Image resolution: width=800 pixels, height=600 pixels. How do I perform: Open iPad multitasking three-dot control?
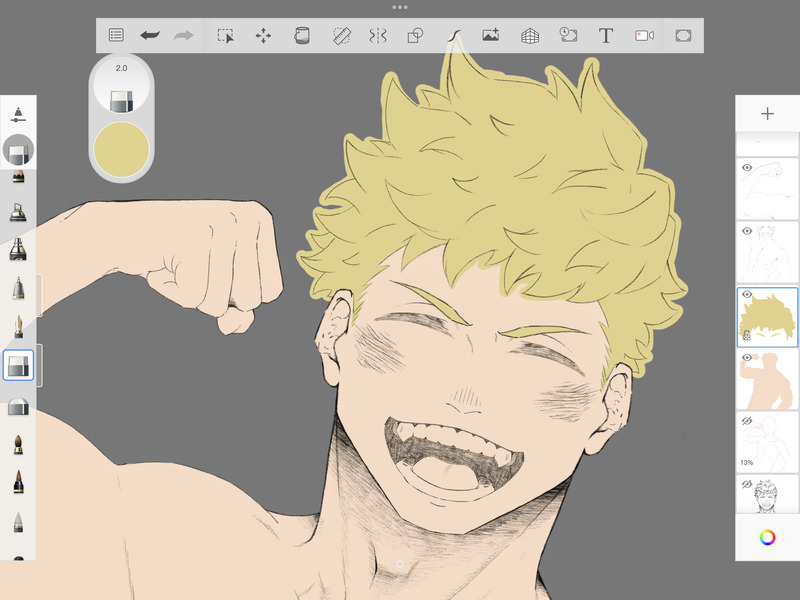pos(400,7)
